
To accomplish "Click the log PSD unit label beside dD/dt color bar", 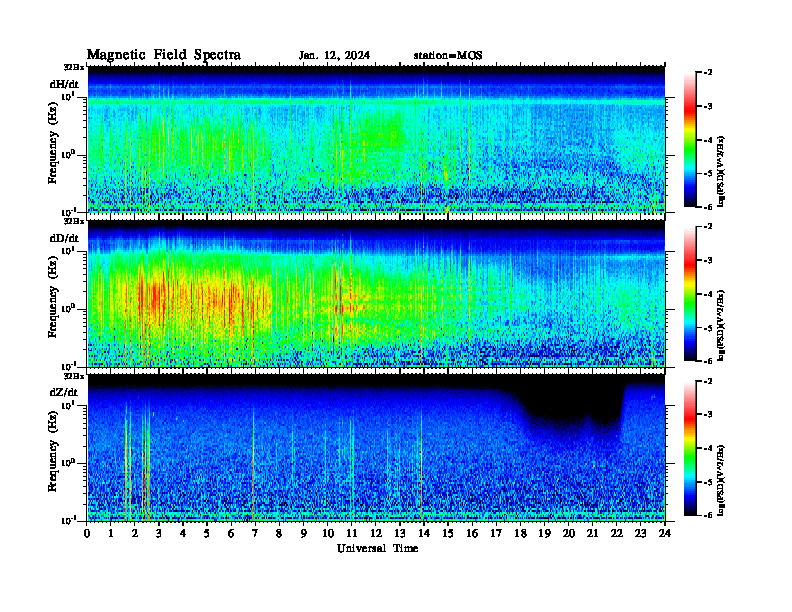I will point(721,325).
